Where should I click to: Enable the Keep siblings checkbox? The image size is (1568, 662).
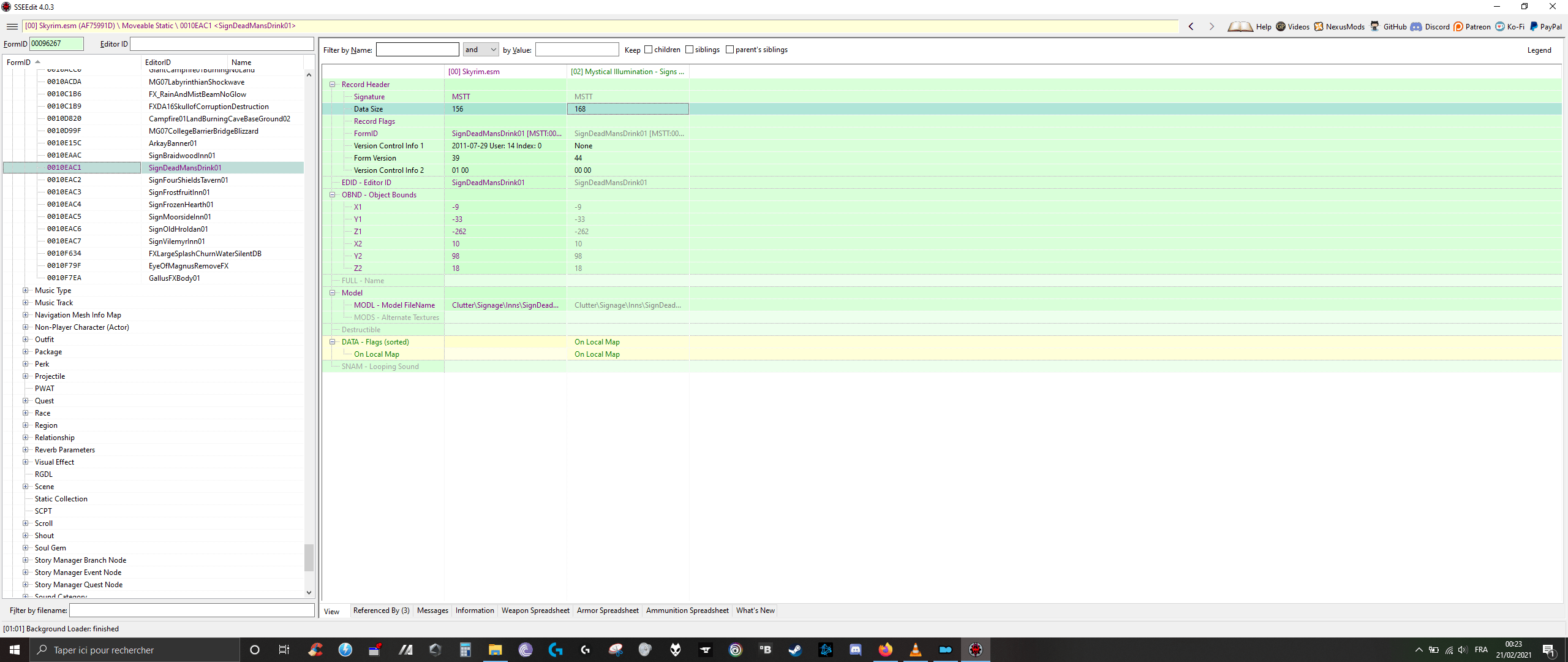[689, 50]
